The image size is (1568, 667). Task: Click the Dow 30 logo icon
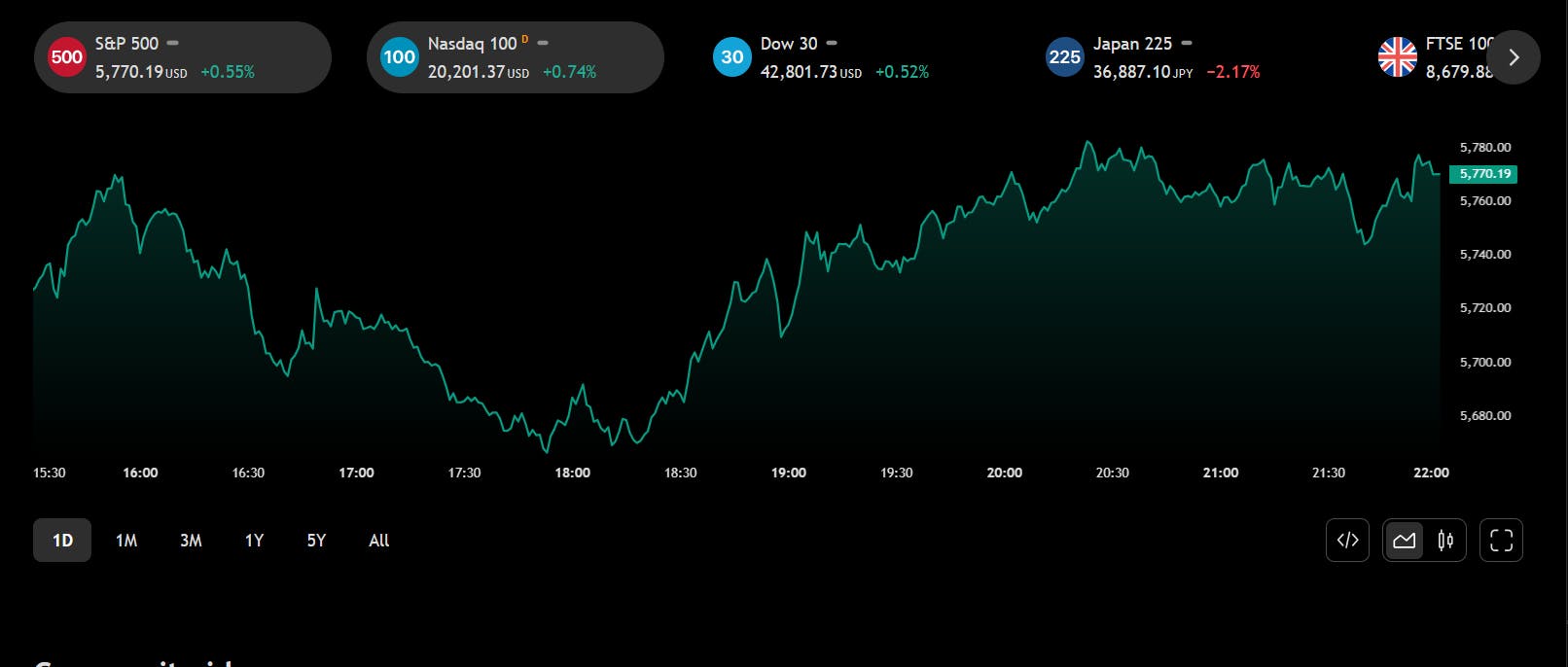(x=732, y=57)
